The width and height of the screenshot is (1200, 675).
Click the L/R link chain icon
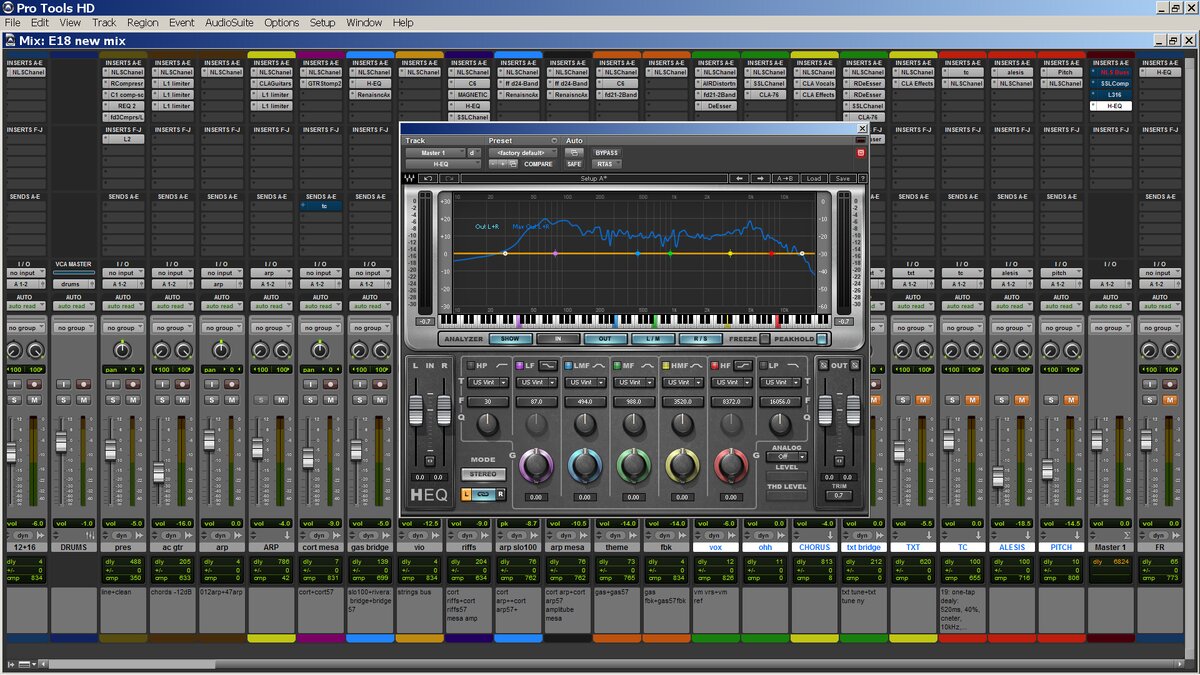(483, 494)
